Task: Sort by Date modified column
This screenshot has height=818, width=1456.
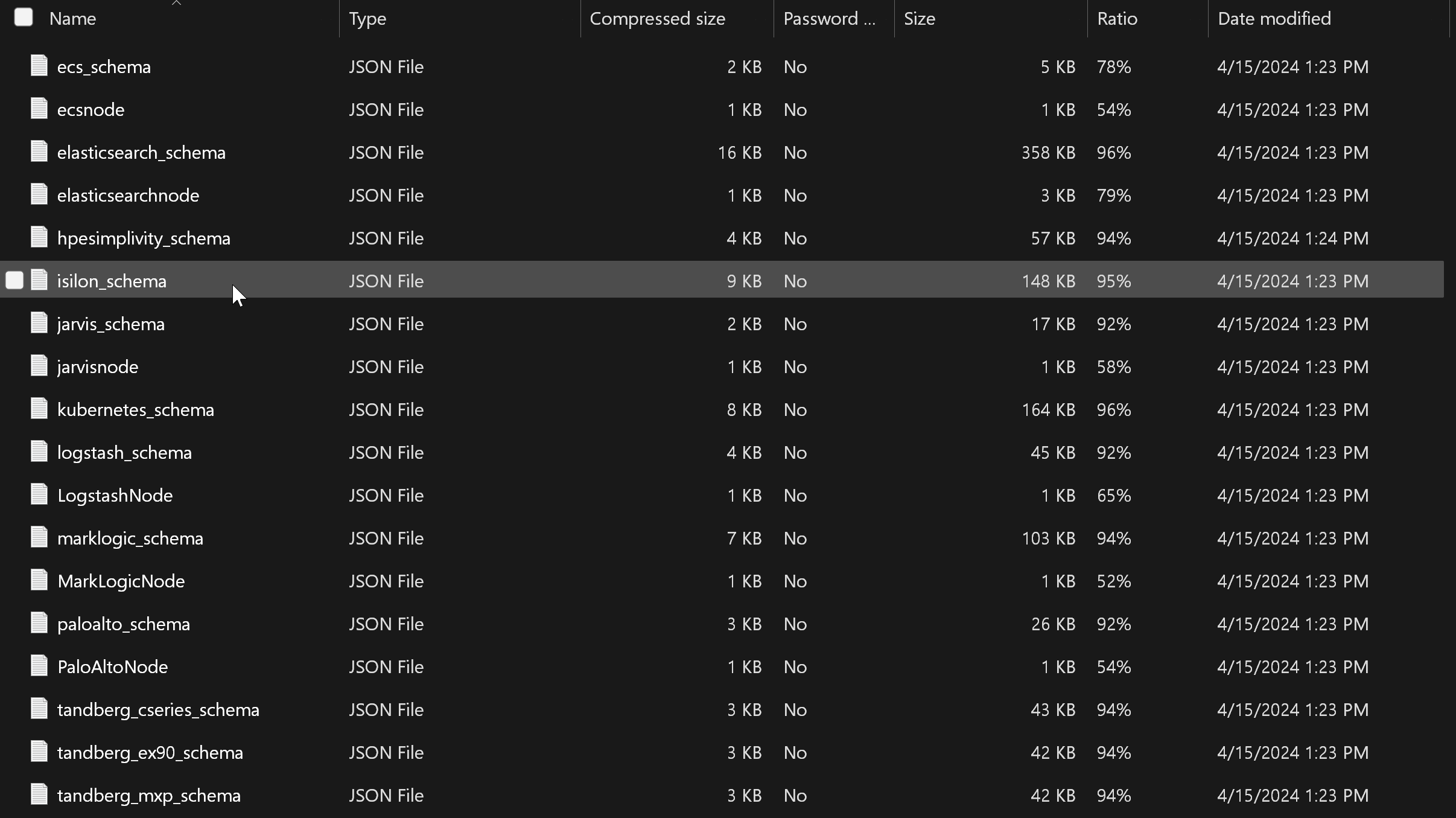Action: click(1274, 19)
